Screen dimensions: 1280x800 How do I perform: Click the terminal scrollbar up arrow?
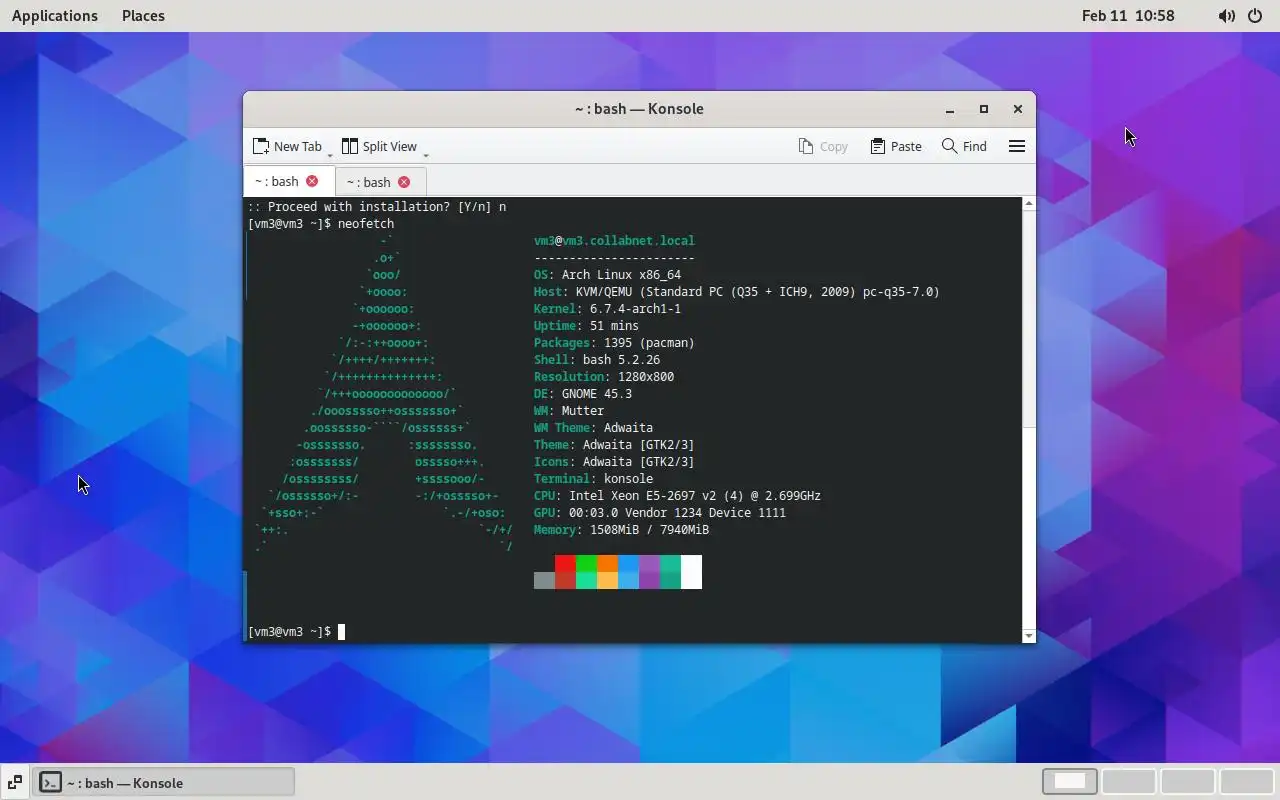point(1029,204)
